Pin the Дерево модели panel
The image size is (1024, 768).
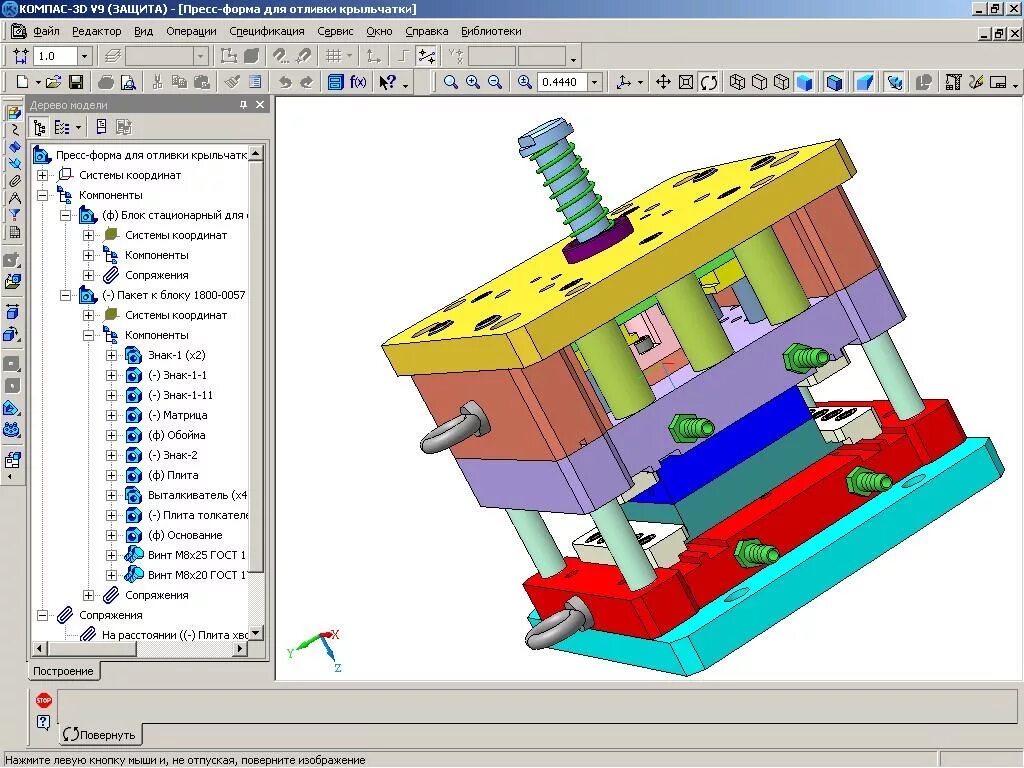click(x=244, y=104)
